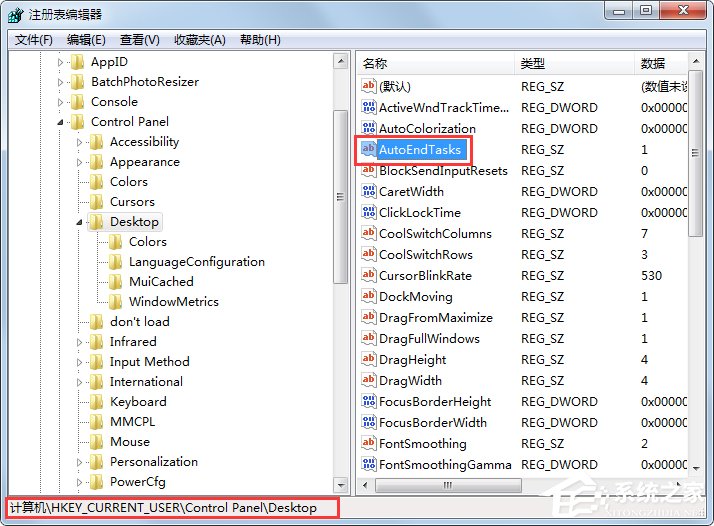Open the 查看(V) menu
Viewport: 714px width, 526px height.
(140, 40)
